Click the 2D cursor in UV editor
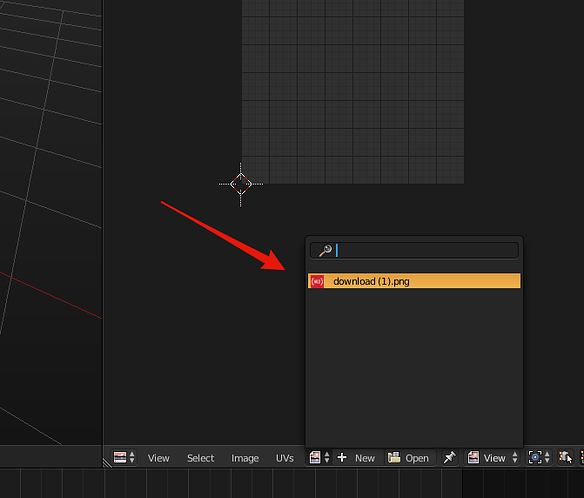Screen dimensions: 584x498 point(241,184)
